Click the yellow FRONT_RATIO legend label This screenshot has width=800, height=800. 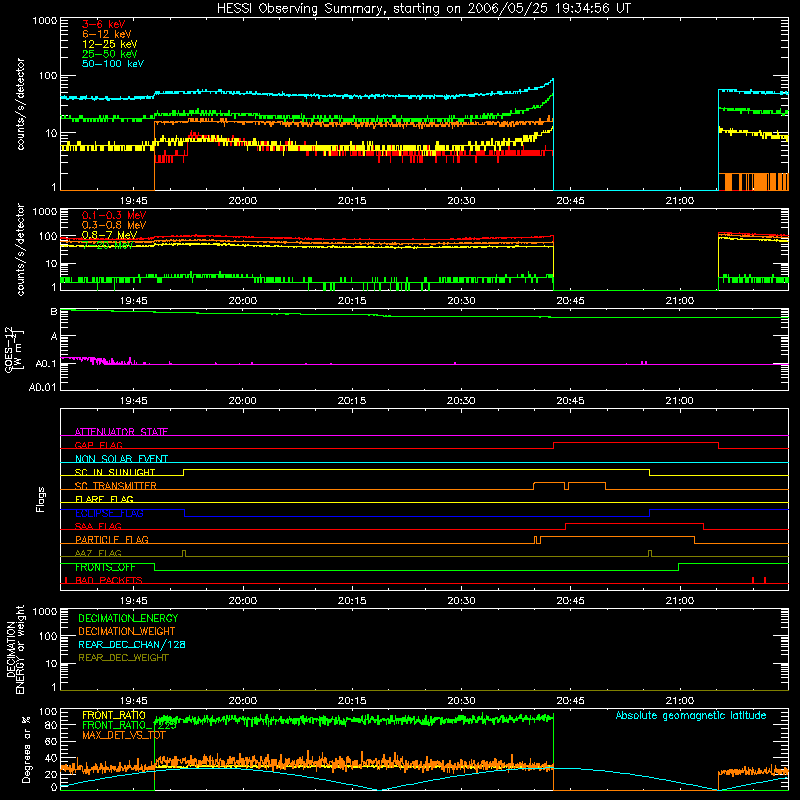point(114,715)
